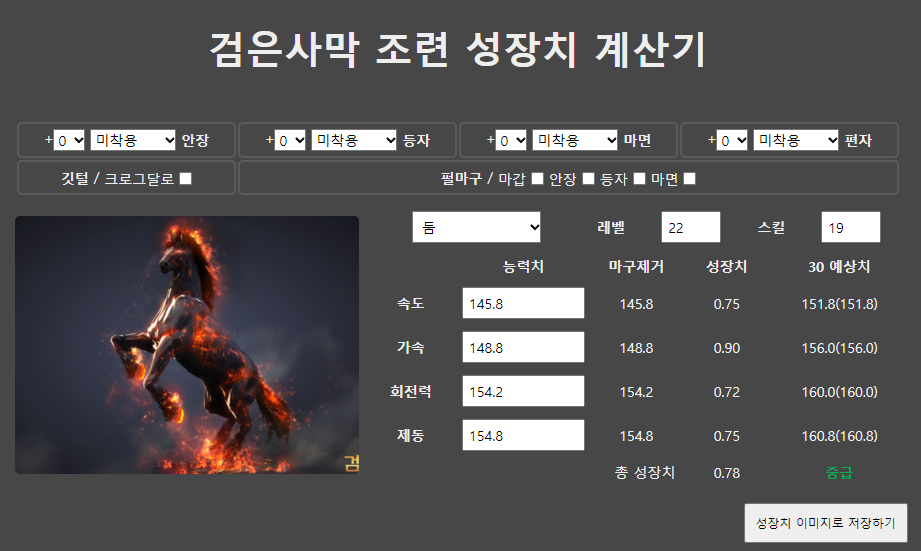Open the 마면 미착용 equipment dropdown

(575, 141)
